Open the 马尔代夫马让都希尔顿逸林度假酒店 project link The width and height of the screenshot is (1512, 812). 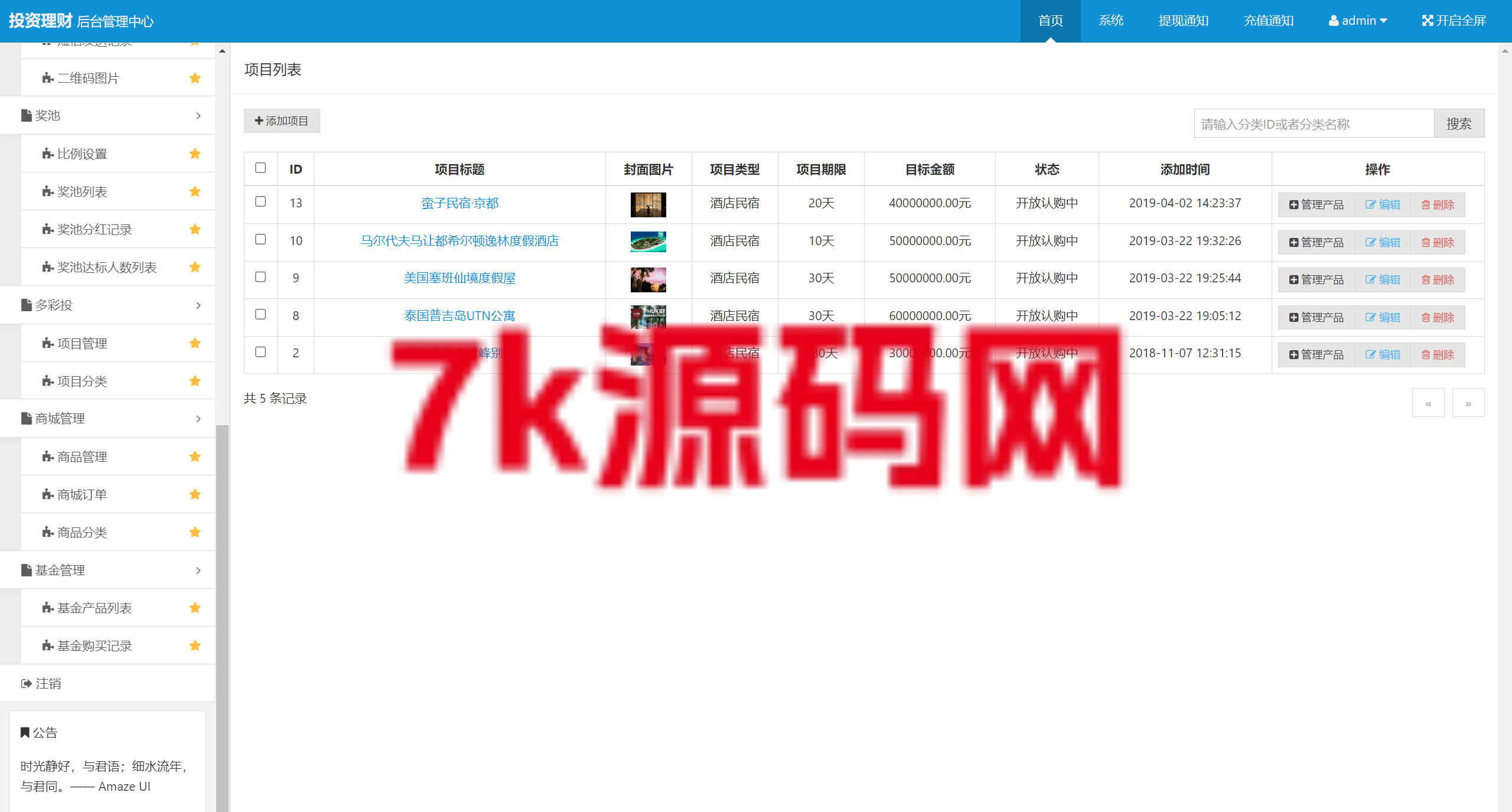[x=460, y=241]
